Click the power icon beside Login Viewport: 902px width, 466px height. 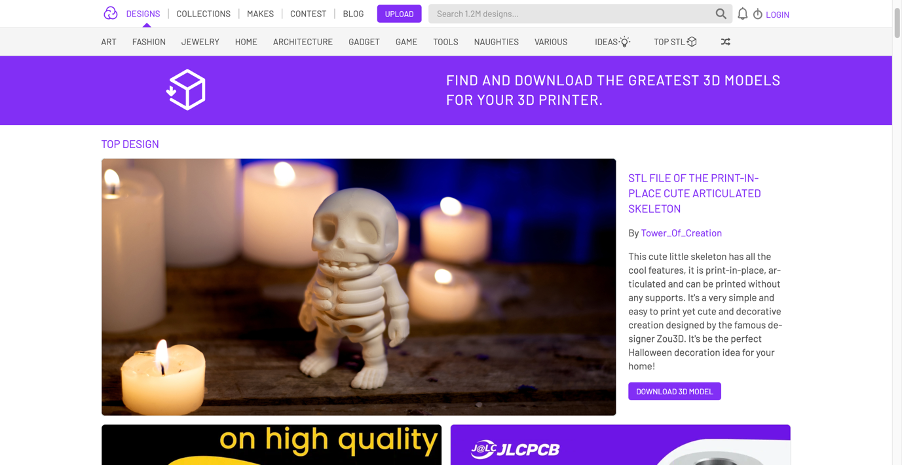coord(758,14)
